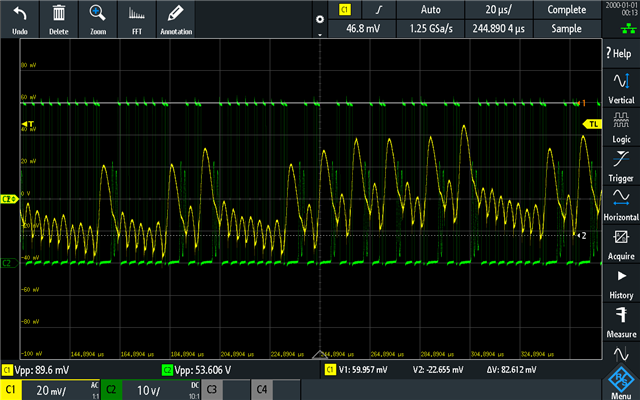The image size is (640, 400).
Task: Toggle channel C1 on the bottom bar
Action: tap(11, 390)
